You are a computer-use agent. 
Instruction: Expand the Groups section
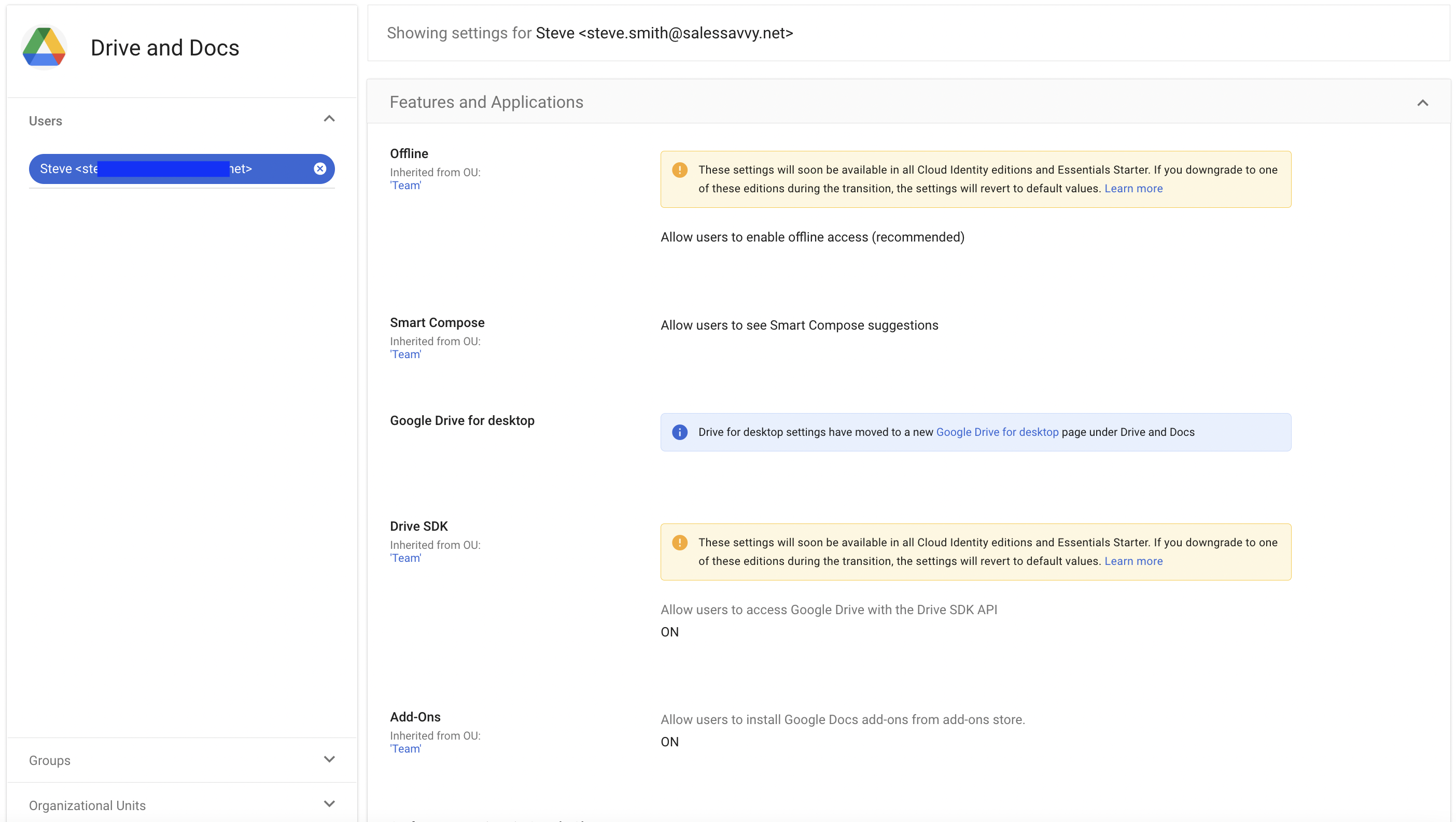click(329, 759)
